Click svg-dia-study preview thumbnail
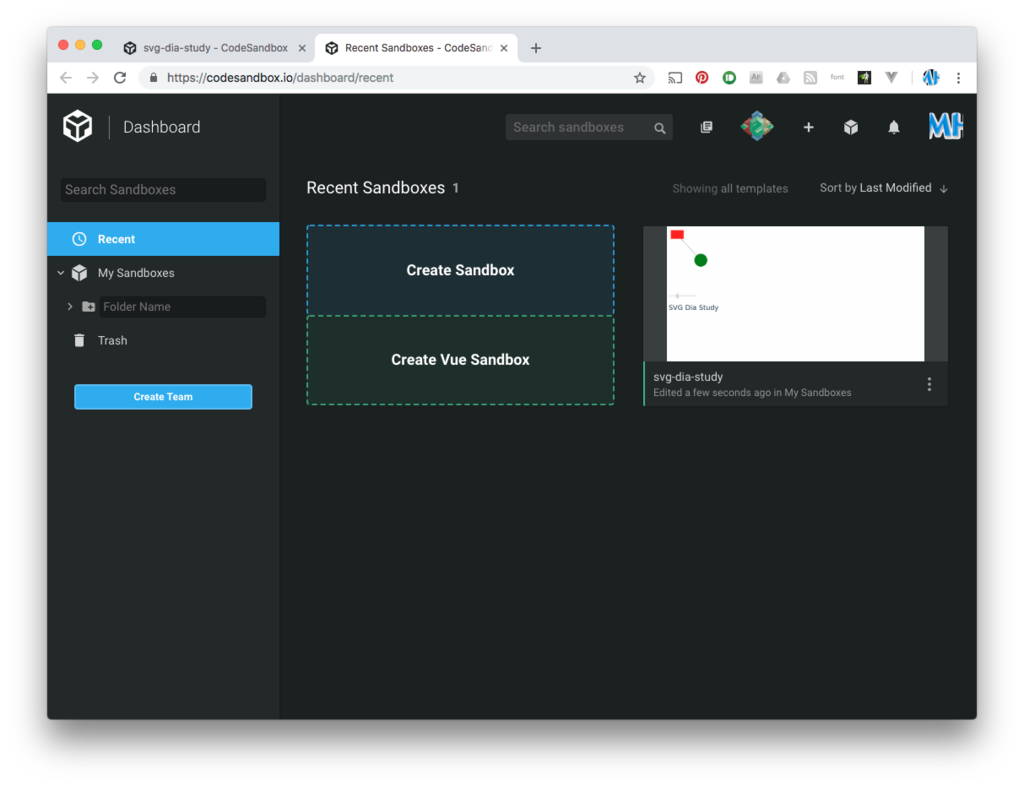The height and width of the screenshot is (787, 1024). (x=795, y=294)
